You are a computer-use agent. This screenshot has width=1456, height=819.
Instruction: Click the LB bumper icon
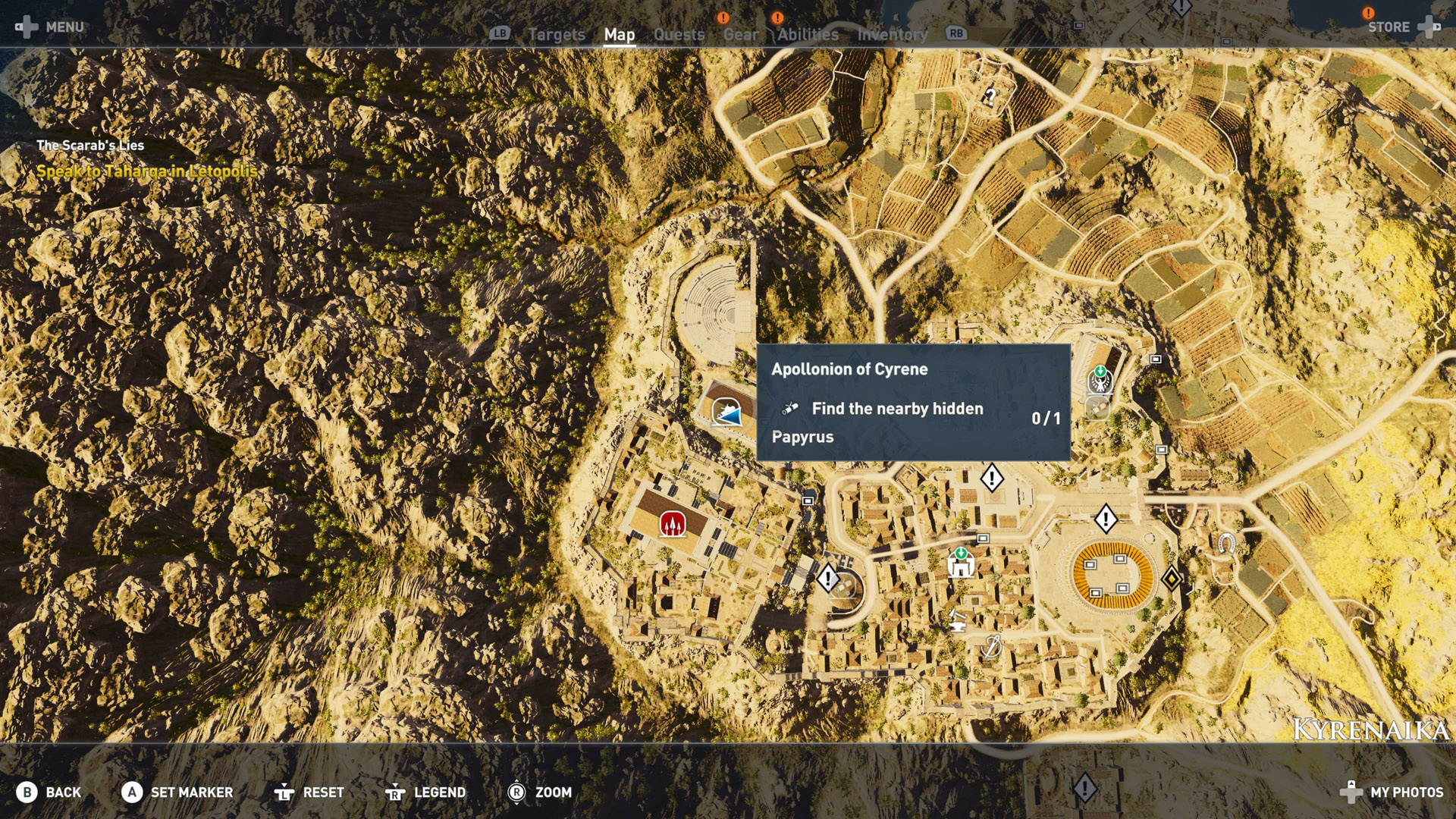500,33
